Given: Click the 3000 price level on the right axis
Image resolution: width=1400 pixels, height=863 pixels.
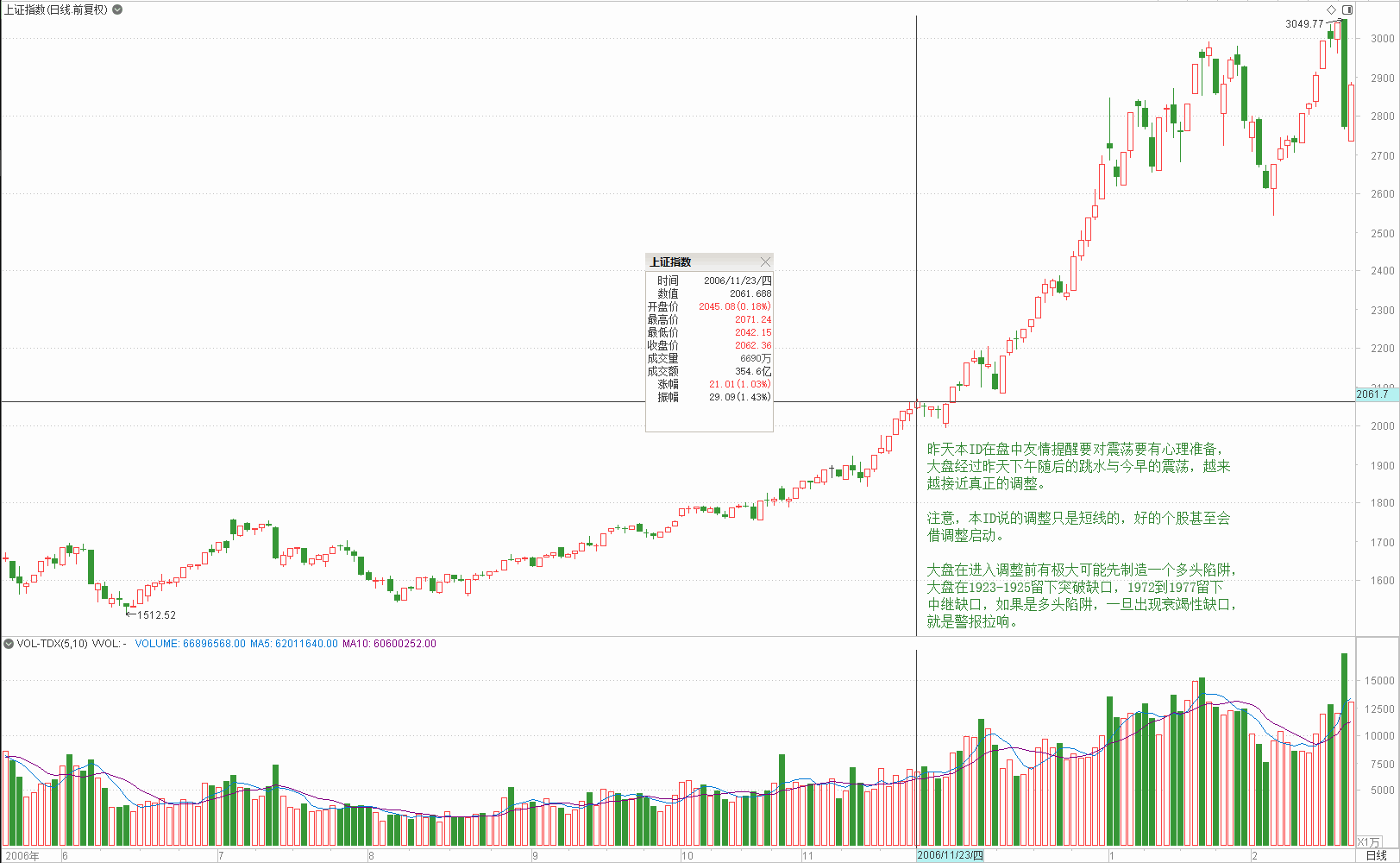Looking at the screenshot, I should [1382, 39].
